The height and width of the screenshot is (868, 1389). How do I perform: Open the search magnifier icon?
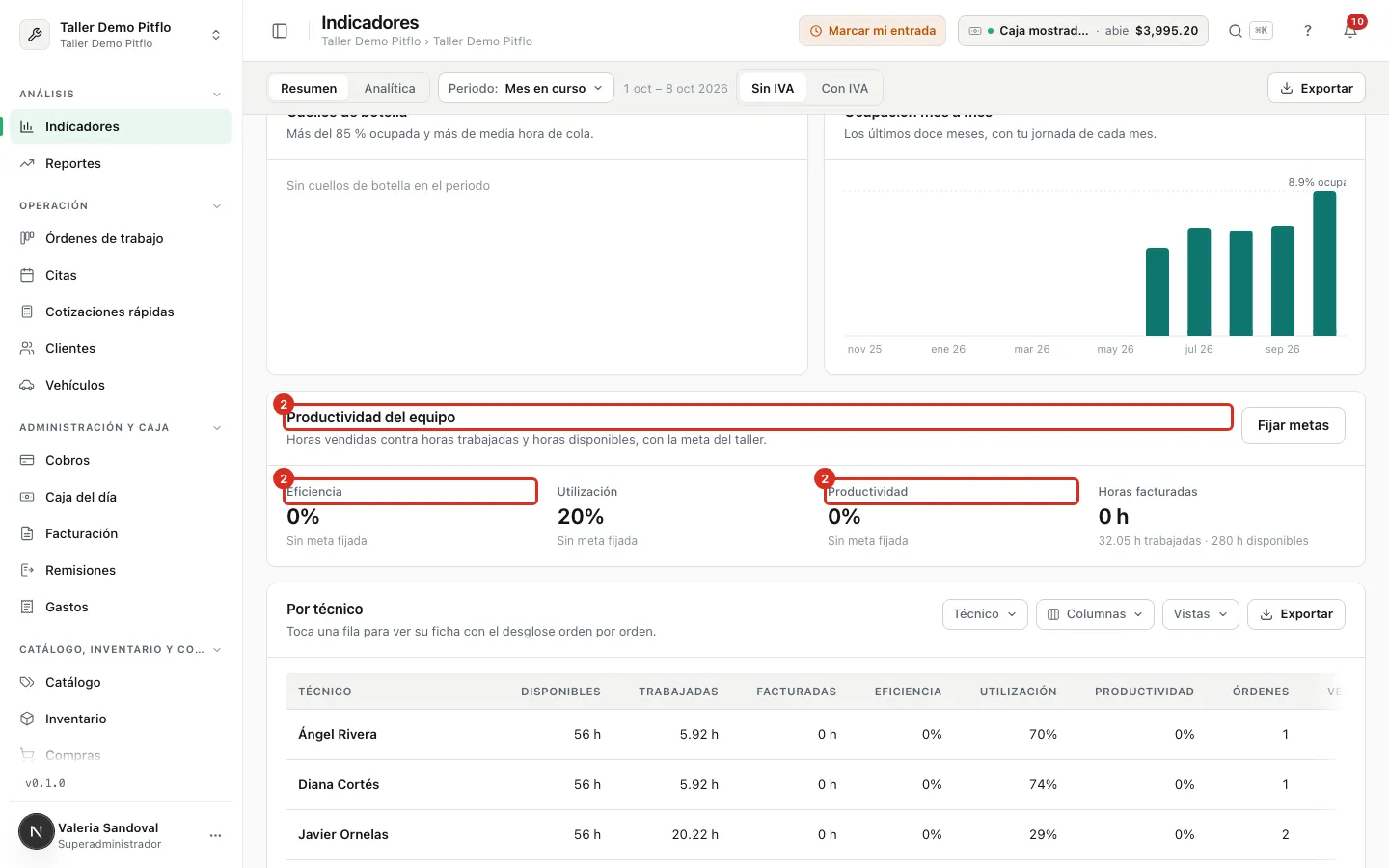[1235, 31]
